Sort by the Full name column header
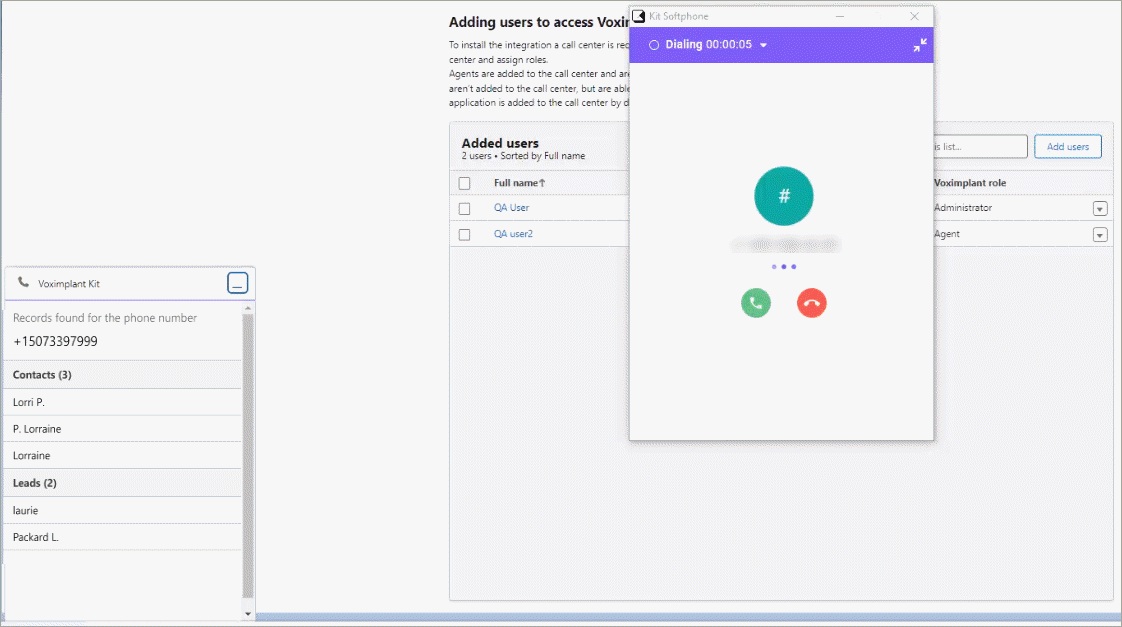The width and height of the screenshot is (1122, 627). coord(519,183)
